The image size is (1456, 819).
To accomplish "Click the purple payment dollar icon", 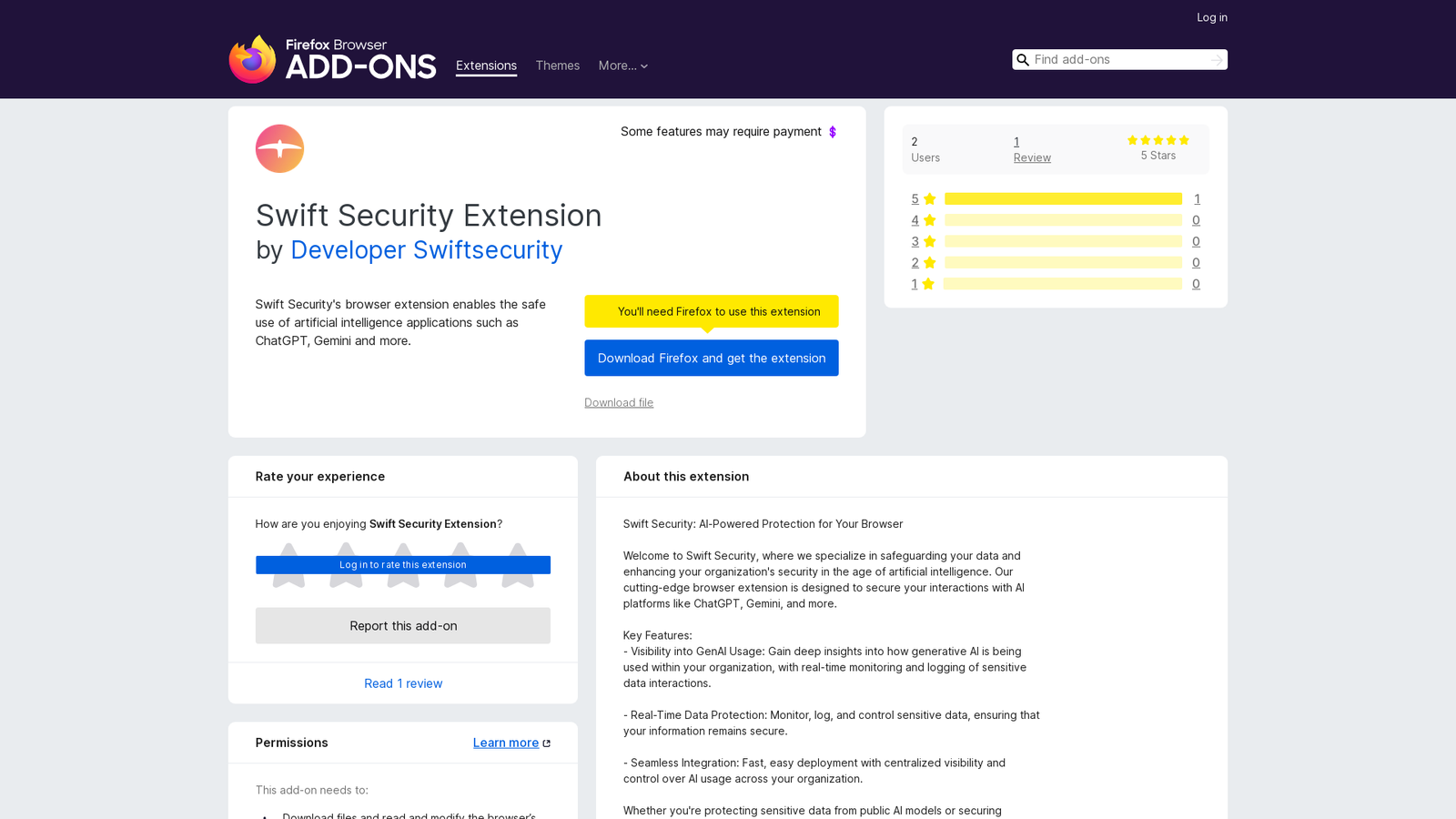I will 833,132.
